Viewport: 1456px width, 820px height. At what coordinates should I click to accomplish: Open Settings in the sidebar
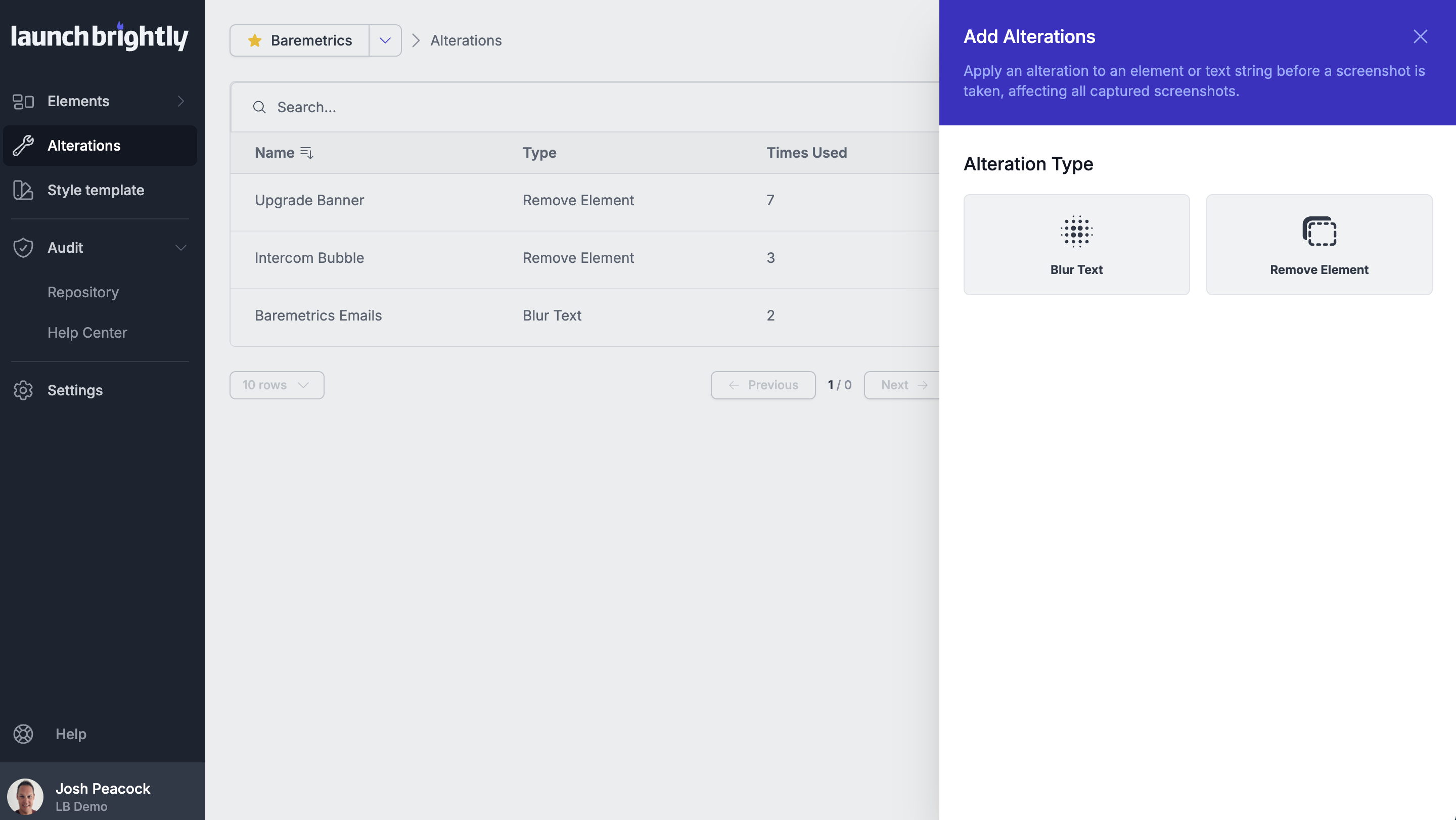click(x=100, y=390)
